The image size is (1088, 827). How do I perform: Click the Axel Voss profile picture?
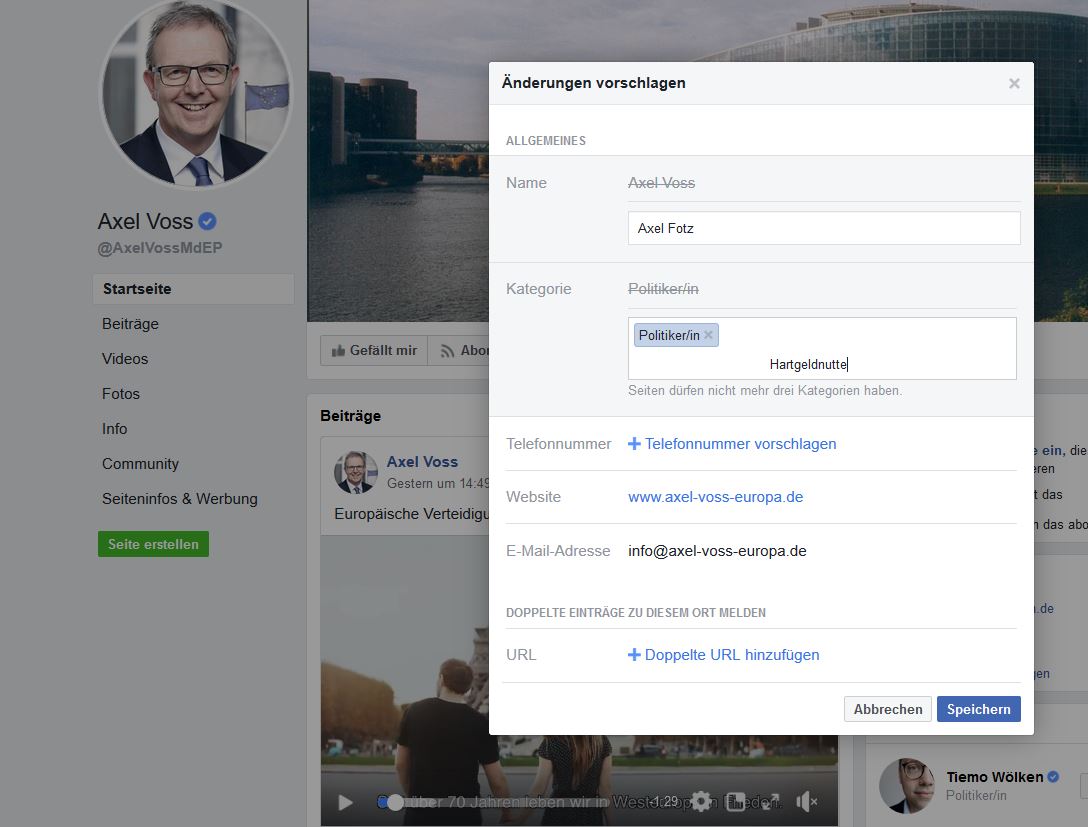point(196,93)
